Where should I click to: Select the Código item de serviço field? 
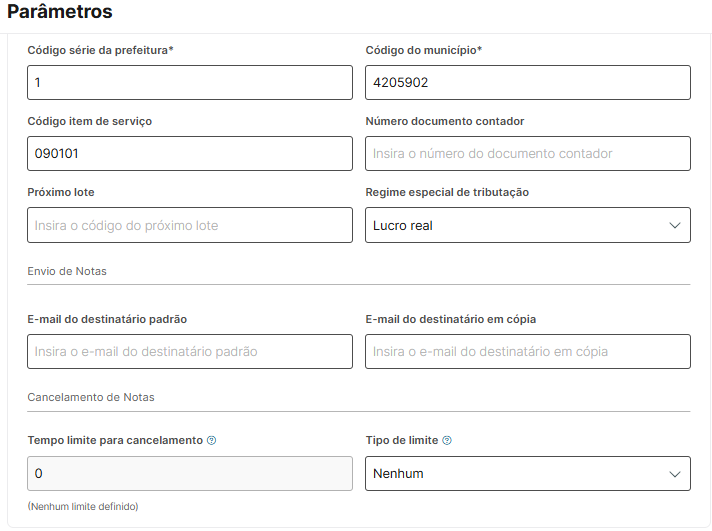tap(190, 154)
